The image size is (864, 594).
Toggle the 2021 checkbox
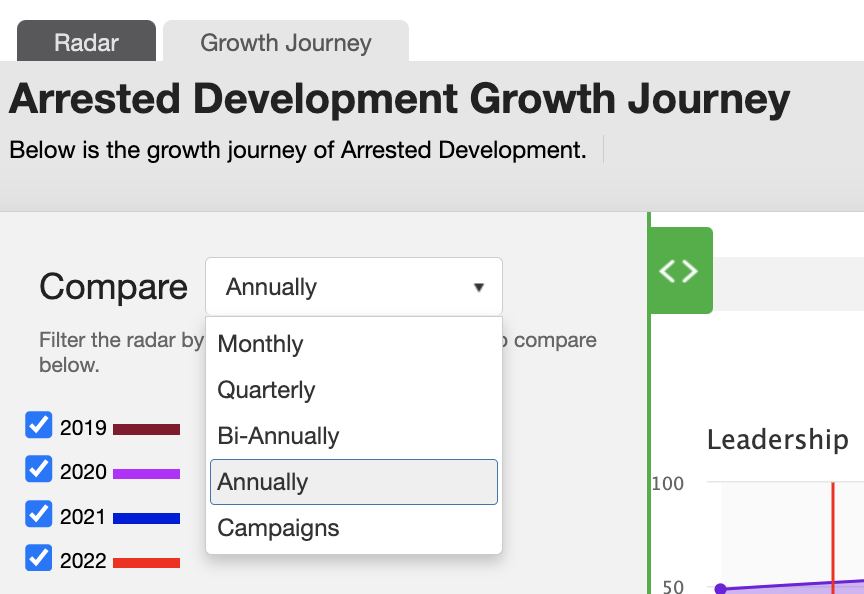click(39, 514)
